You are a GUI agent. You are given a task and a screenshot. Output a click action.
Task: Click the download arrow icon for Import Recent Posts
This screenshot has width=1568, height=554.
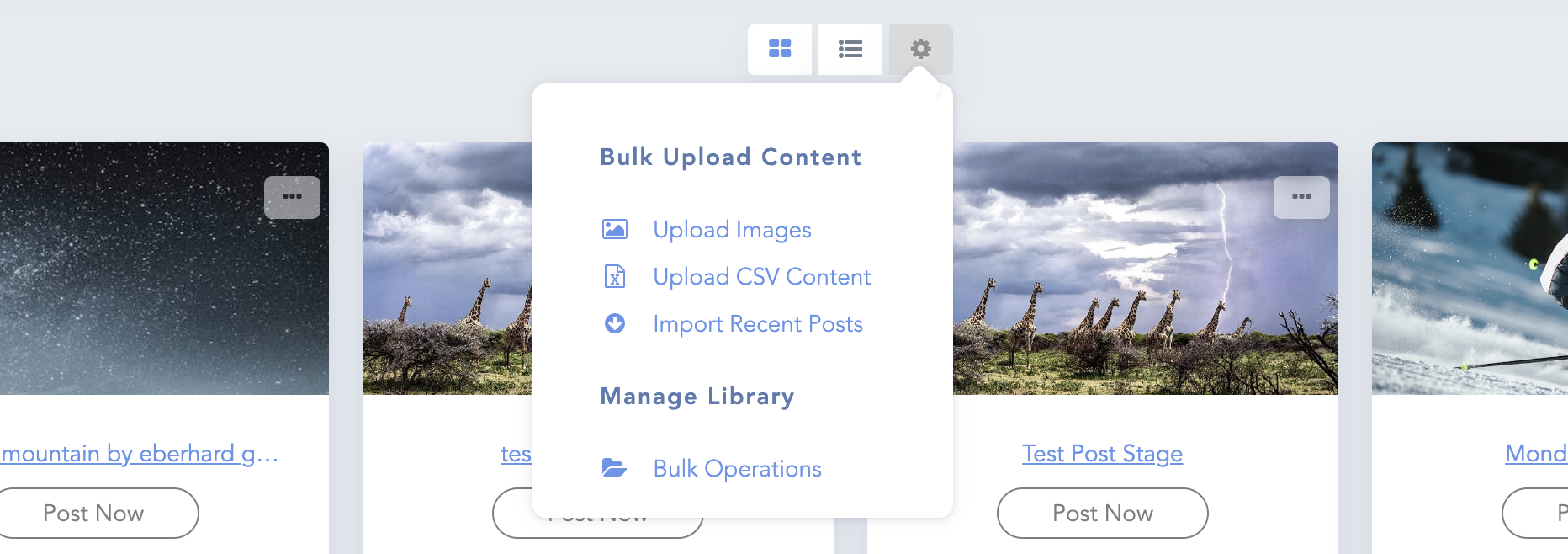click(615, 323)
